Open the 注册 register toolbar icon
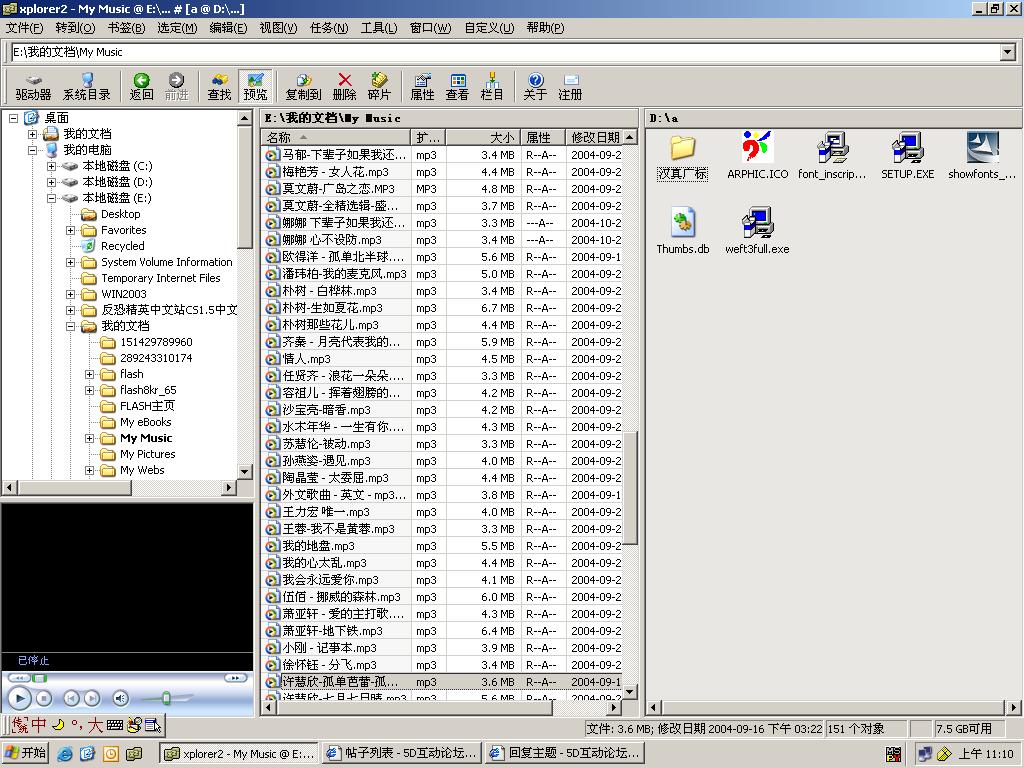1024x768 pixels. (x=570, y=87)
